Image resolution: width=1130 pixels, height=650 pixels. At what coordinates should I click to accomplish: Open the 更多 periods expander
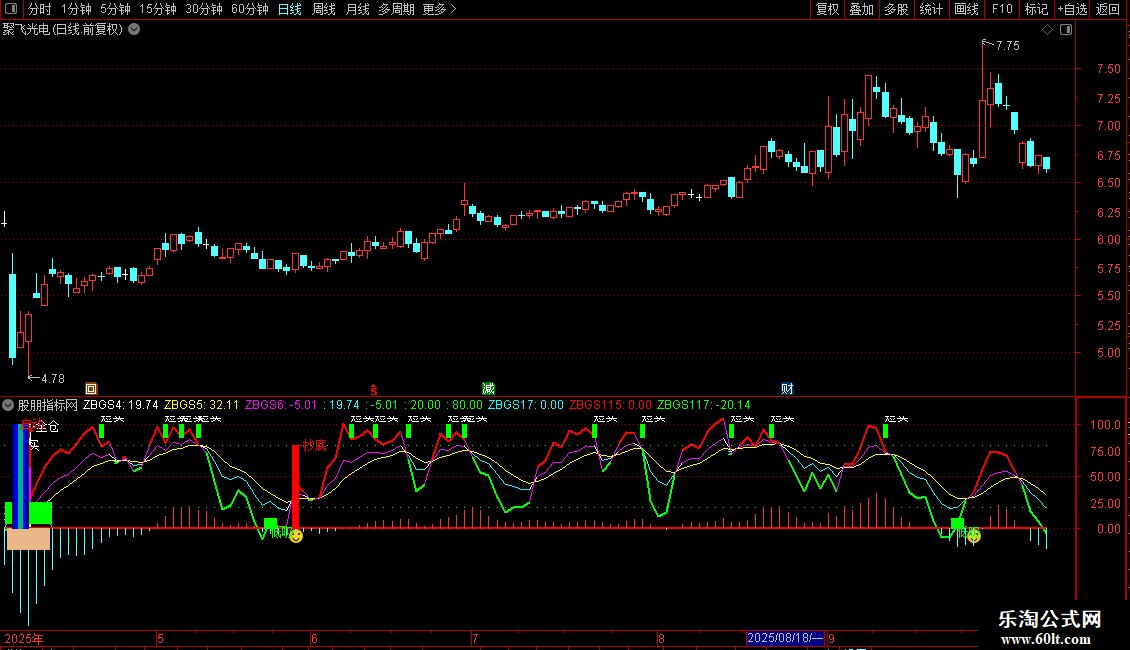click(439, 10)
